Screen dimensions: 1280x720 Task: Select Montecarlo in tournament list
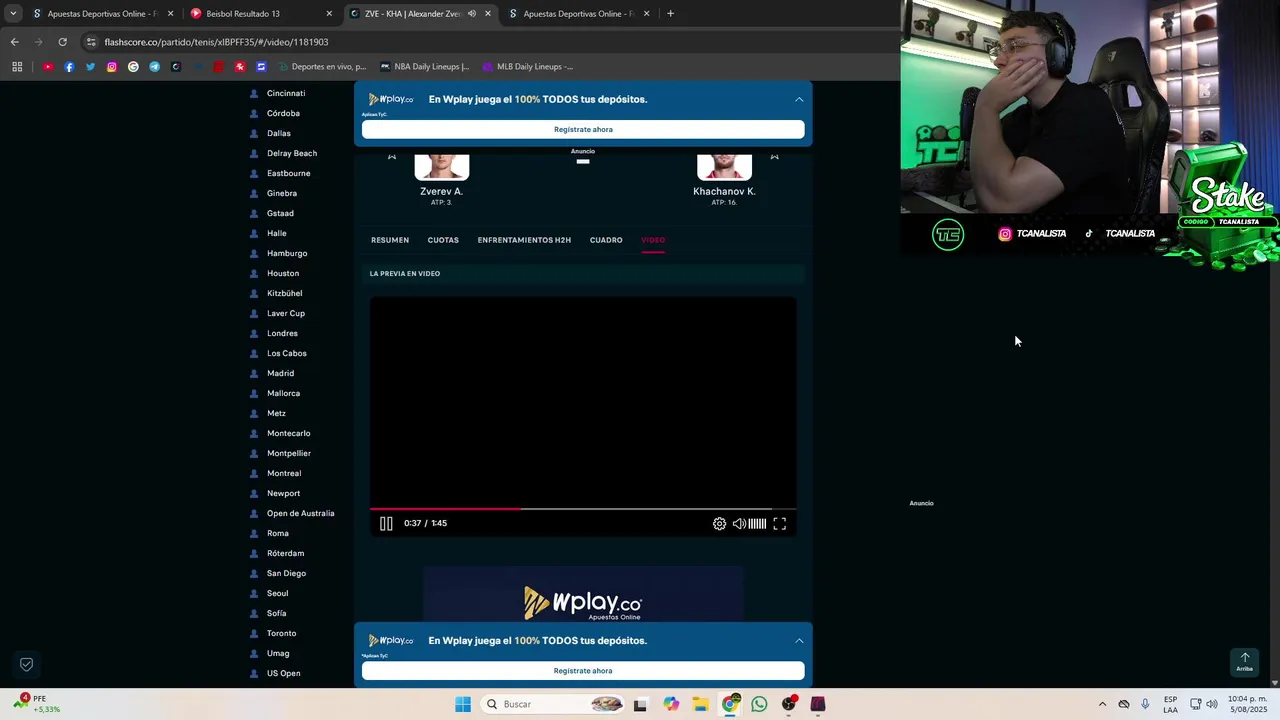[288, 433]
